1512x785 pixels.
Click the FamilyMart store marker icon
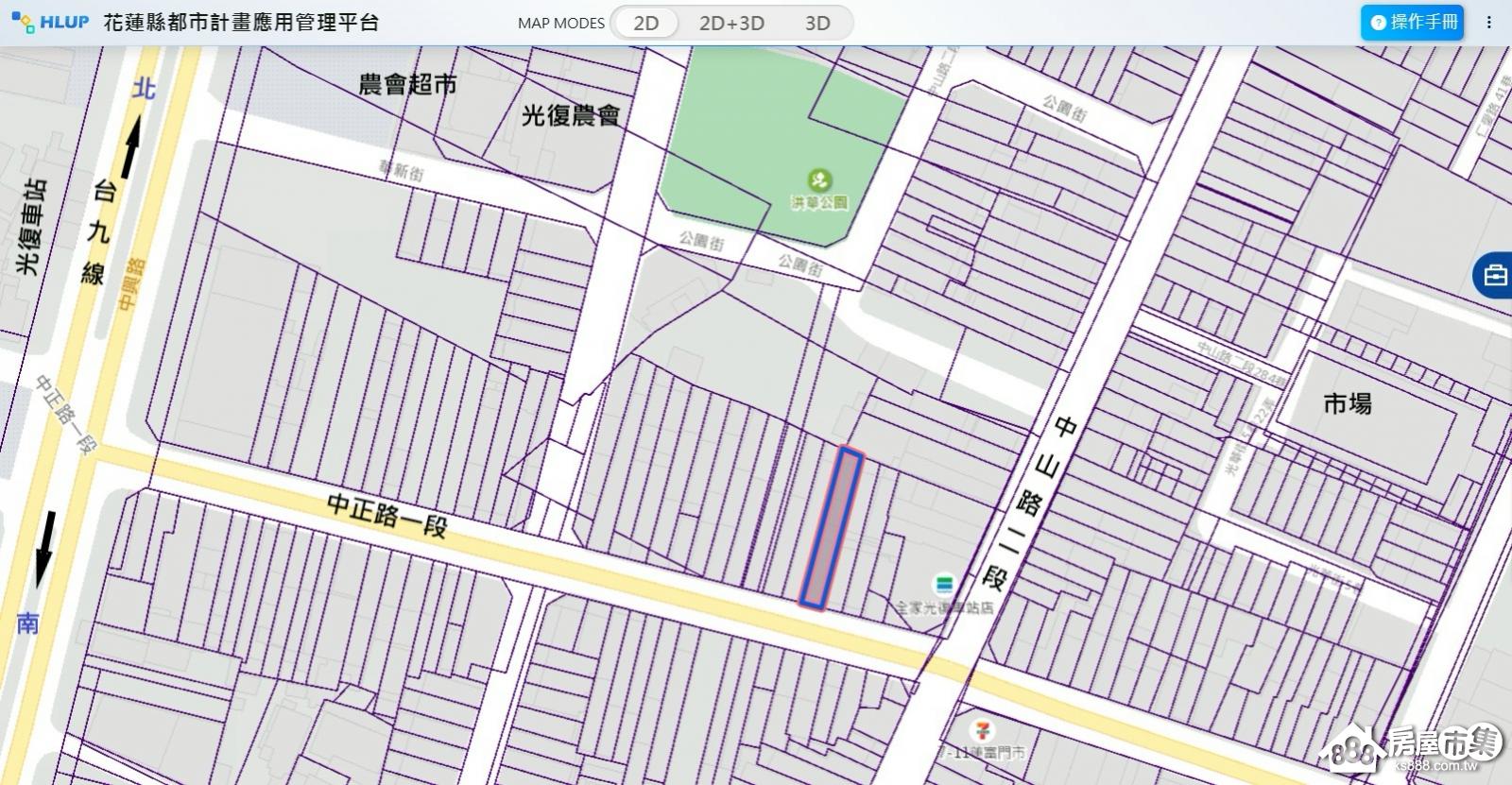943,583
